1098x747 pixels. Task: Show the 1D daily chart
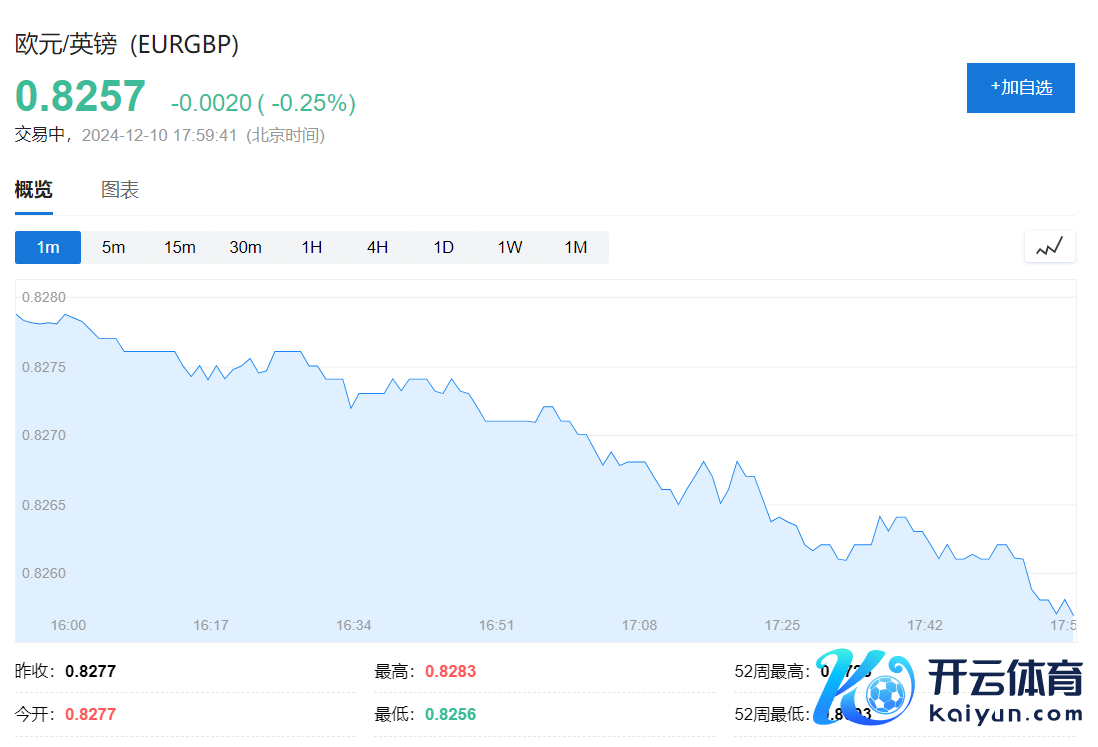tap(443, 248)
